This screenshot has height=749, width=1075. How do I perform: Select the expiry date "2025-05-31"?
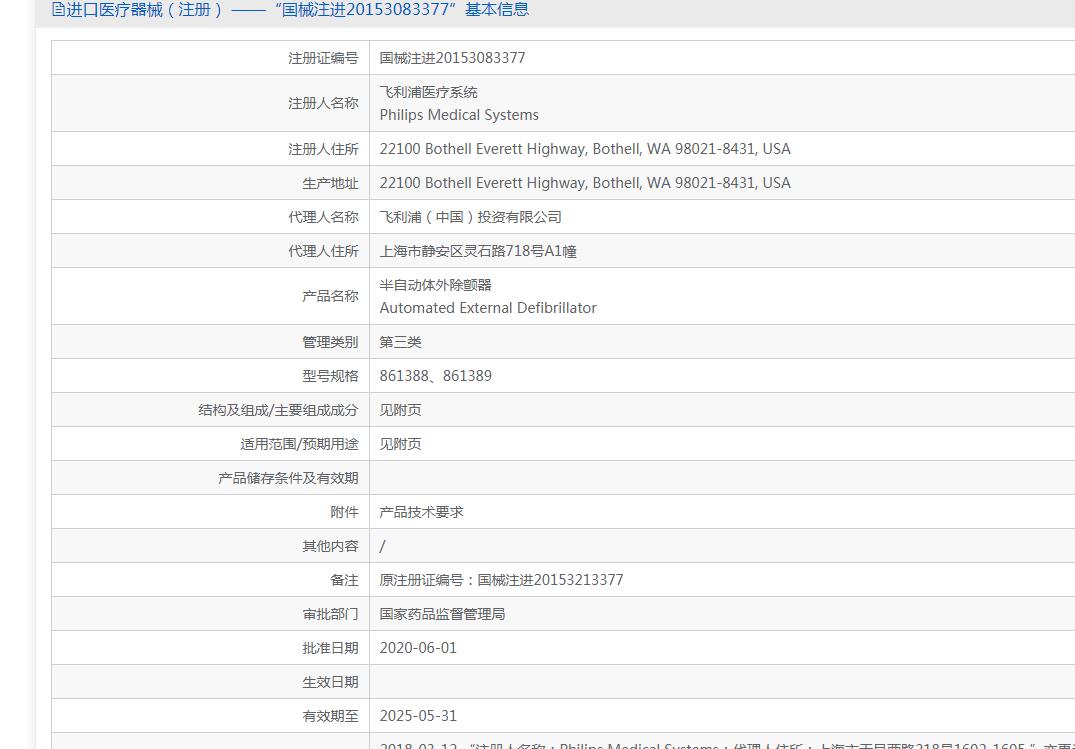[x=418, y=716]
